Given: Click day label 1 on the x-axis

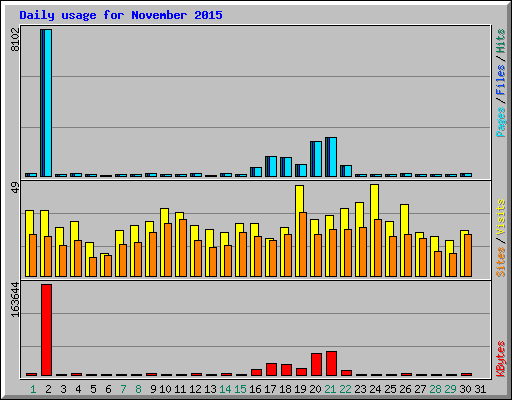Looking at the screenshot, I should [33, 389].
